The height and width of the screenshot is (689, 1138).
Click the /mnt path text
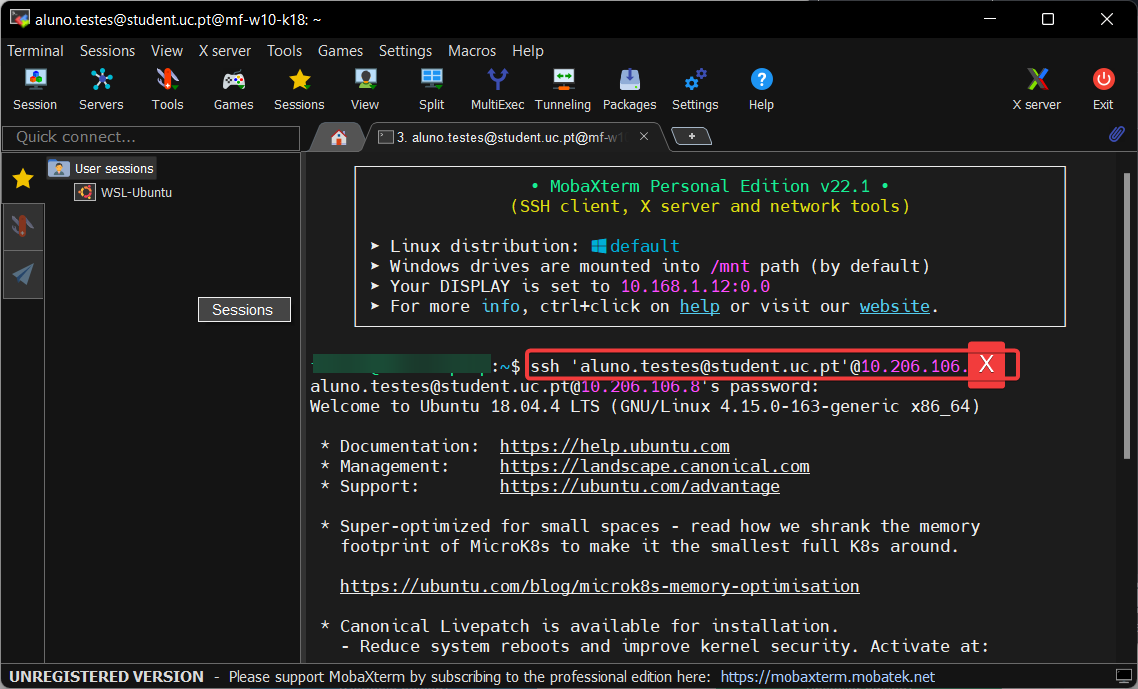pos(729,266)
